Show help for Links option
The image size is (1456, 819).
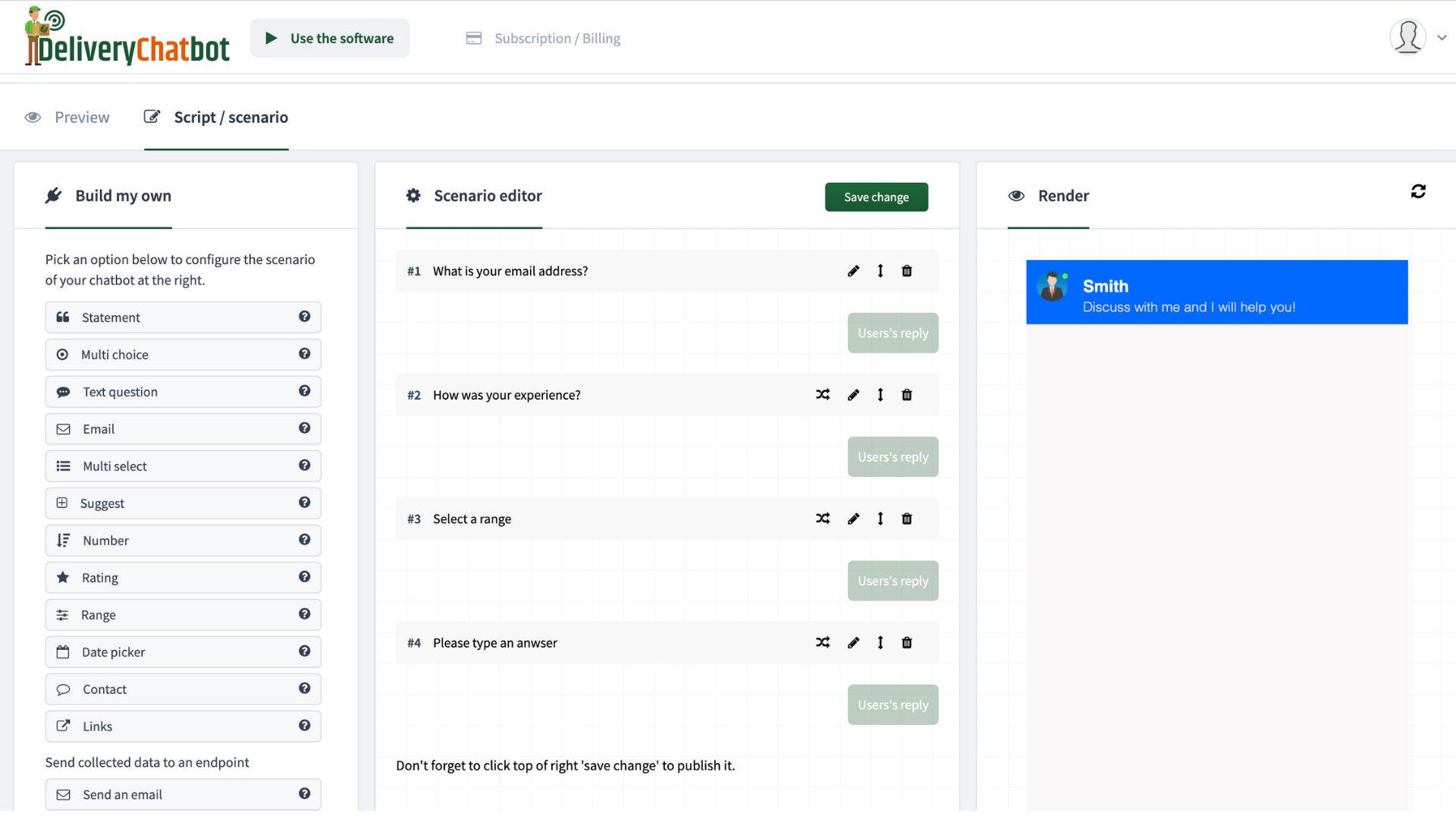pyautogui.click(x=304, y=725)
